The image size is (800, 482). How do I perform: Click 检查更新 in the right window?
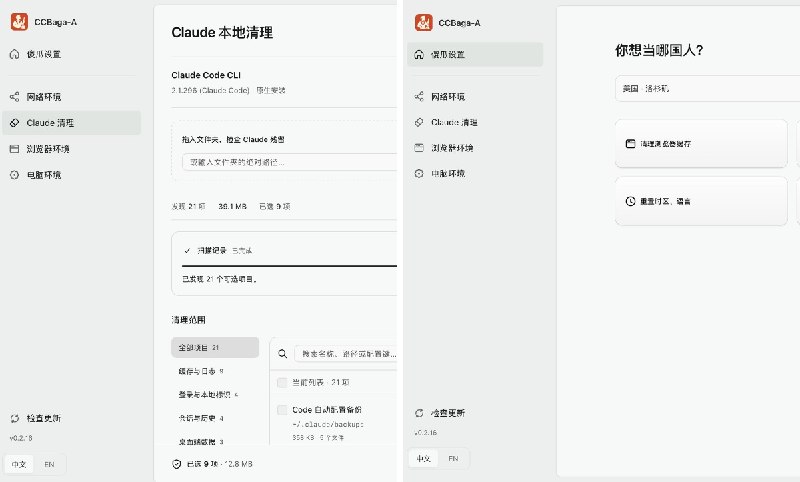(440, 413)
